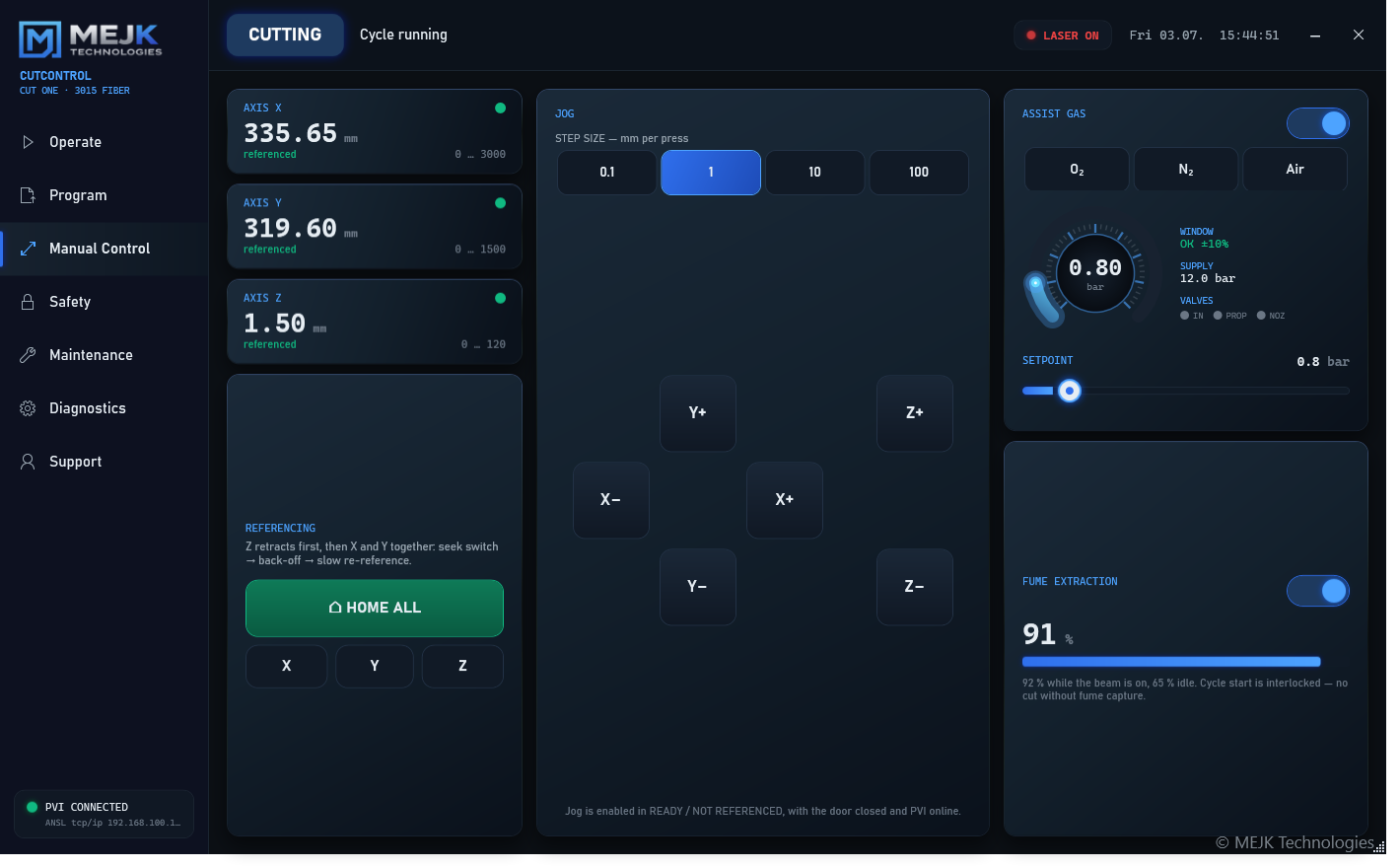Set jog step size to 1
The image size is (1400, 868).
point(711,173)
